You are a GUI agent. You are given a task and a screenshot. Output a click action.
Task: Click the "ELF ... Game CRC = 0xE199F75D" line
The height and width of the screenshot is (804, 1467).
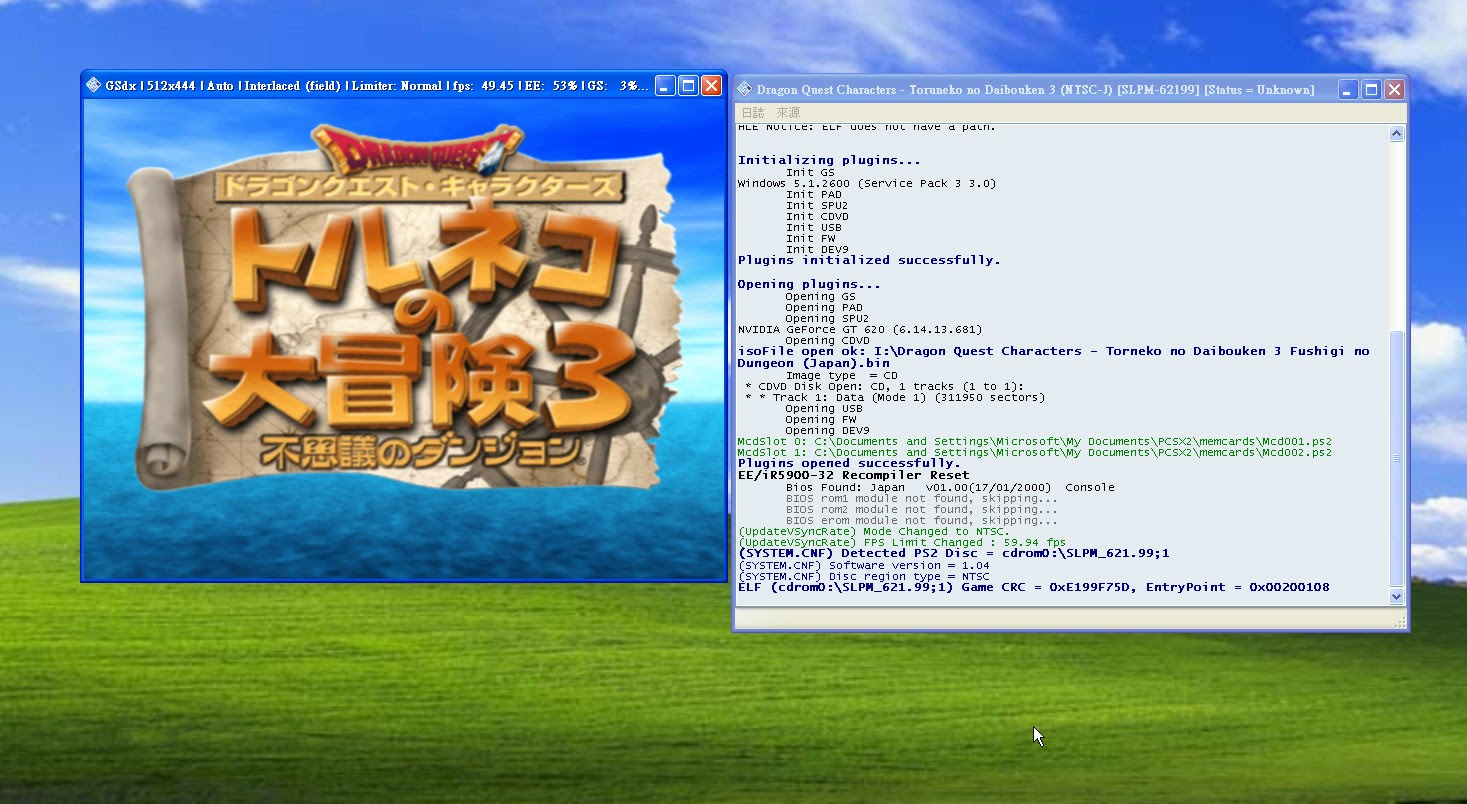(1033, 588)
